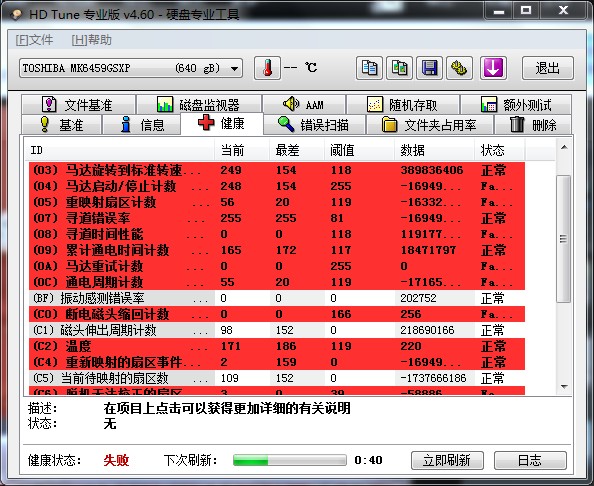The image size is (594, 486).
Task: Select row (04) 马达启动/停止计数
Action: pos(277,186)
